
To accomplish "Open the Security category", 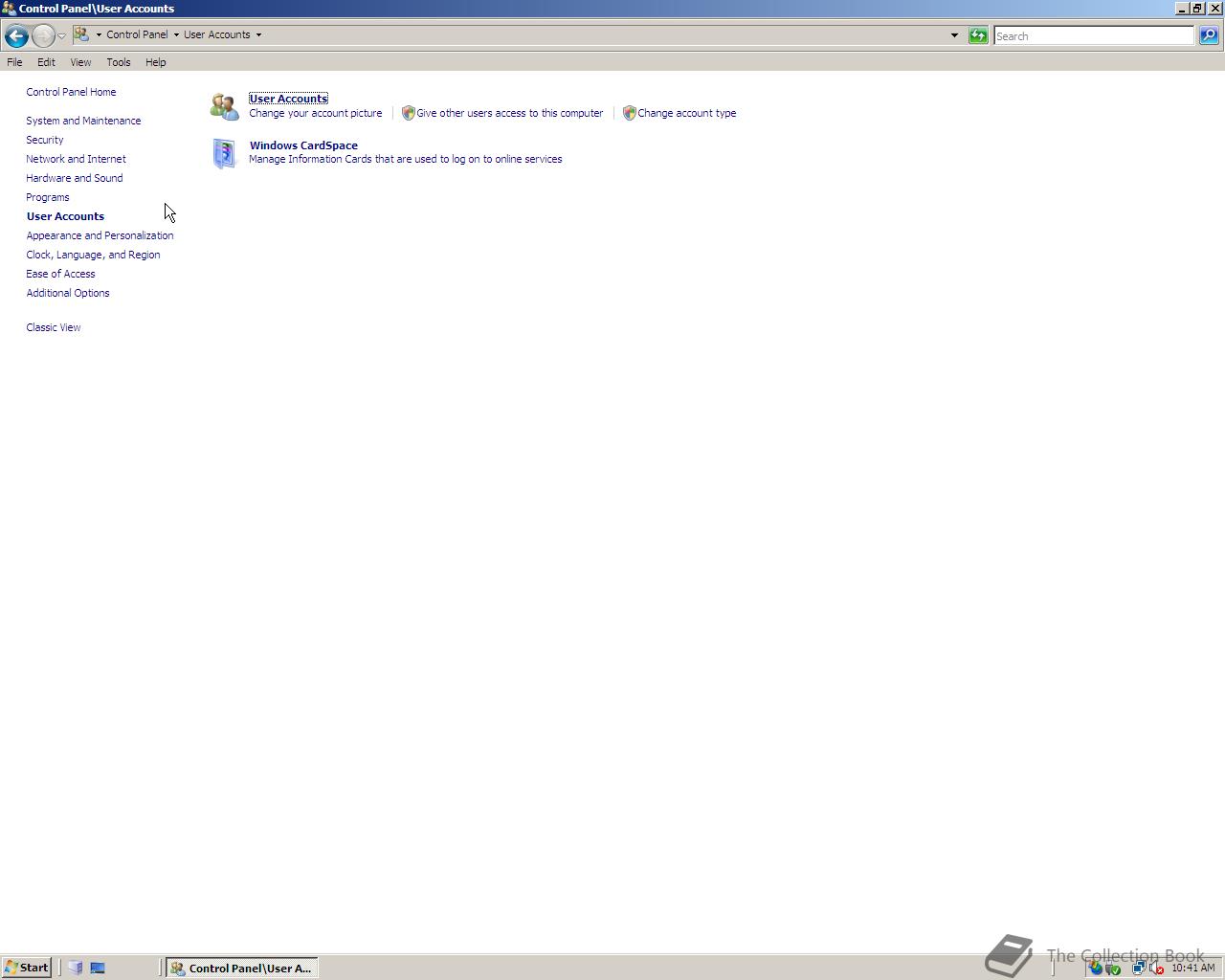I will [45, 140].
